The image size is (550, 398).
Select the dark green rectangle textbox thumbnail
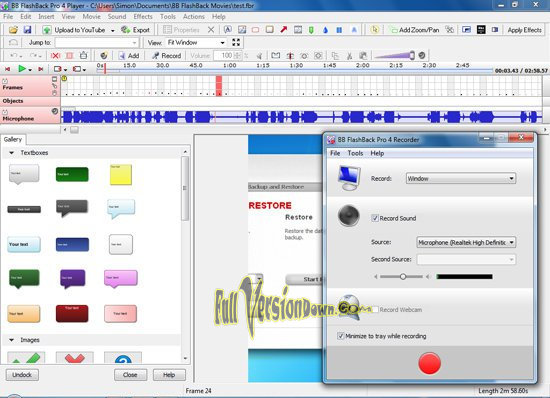[x=72, y=174]
